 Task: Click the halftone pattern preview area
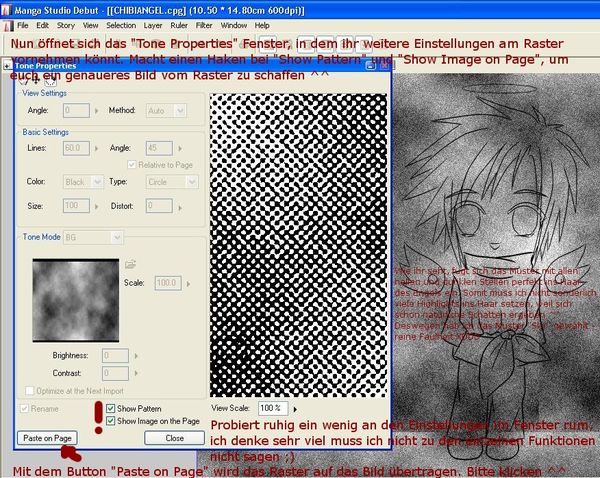point(298,246)
